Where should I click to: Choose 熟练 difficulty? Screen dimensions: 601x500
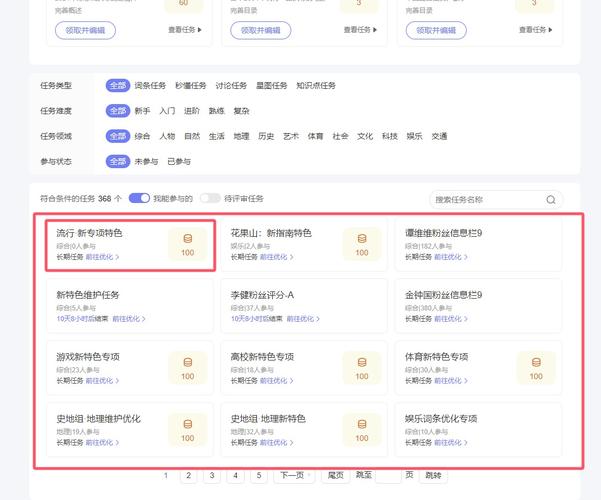click(217, 111)
